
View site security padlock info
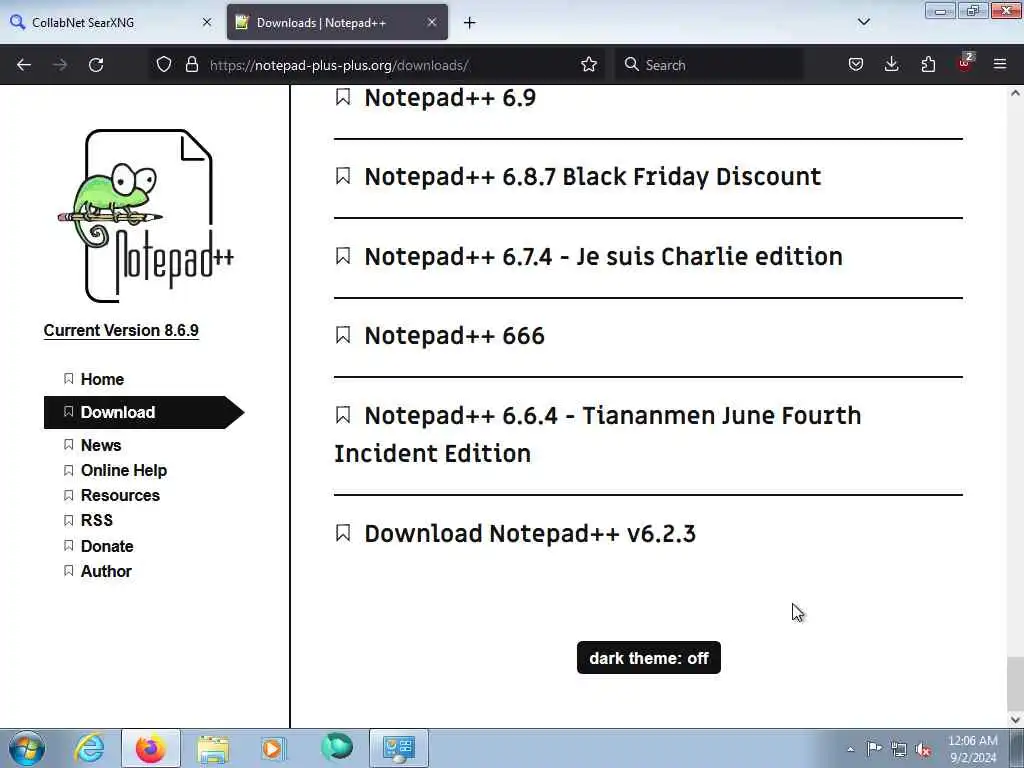click(x=191, y=65)
